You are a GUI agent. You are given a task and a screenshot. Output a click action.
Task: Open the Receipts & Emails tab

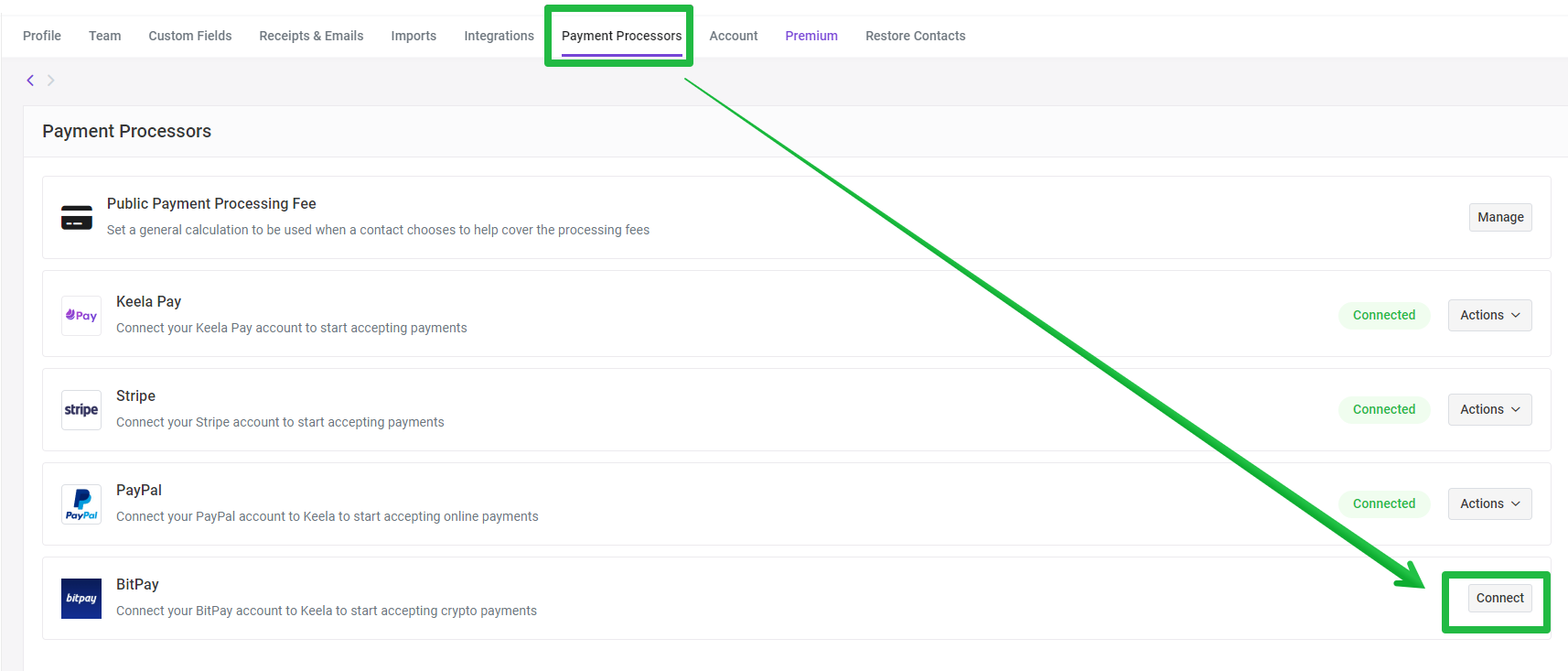tap(311, 36)
